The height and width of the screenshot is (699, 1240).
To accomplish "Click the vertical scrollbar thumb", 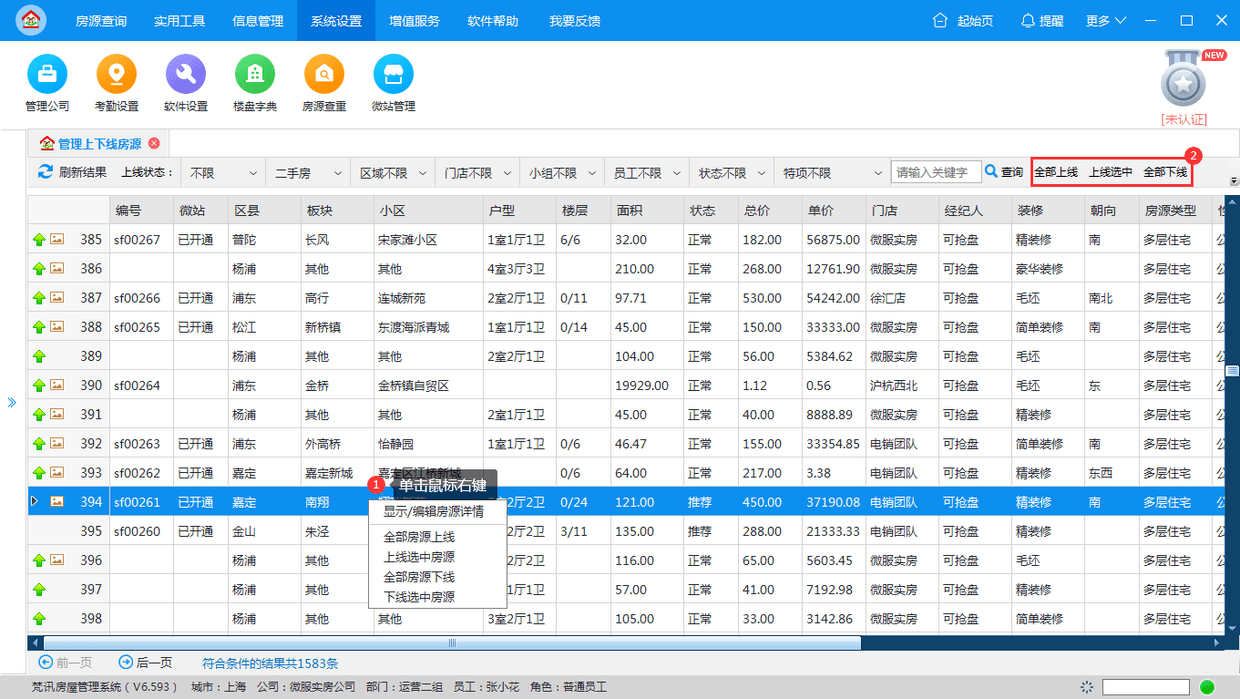I will point(1232,370).
